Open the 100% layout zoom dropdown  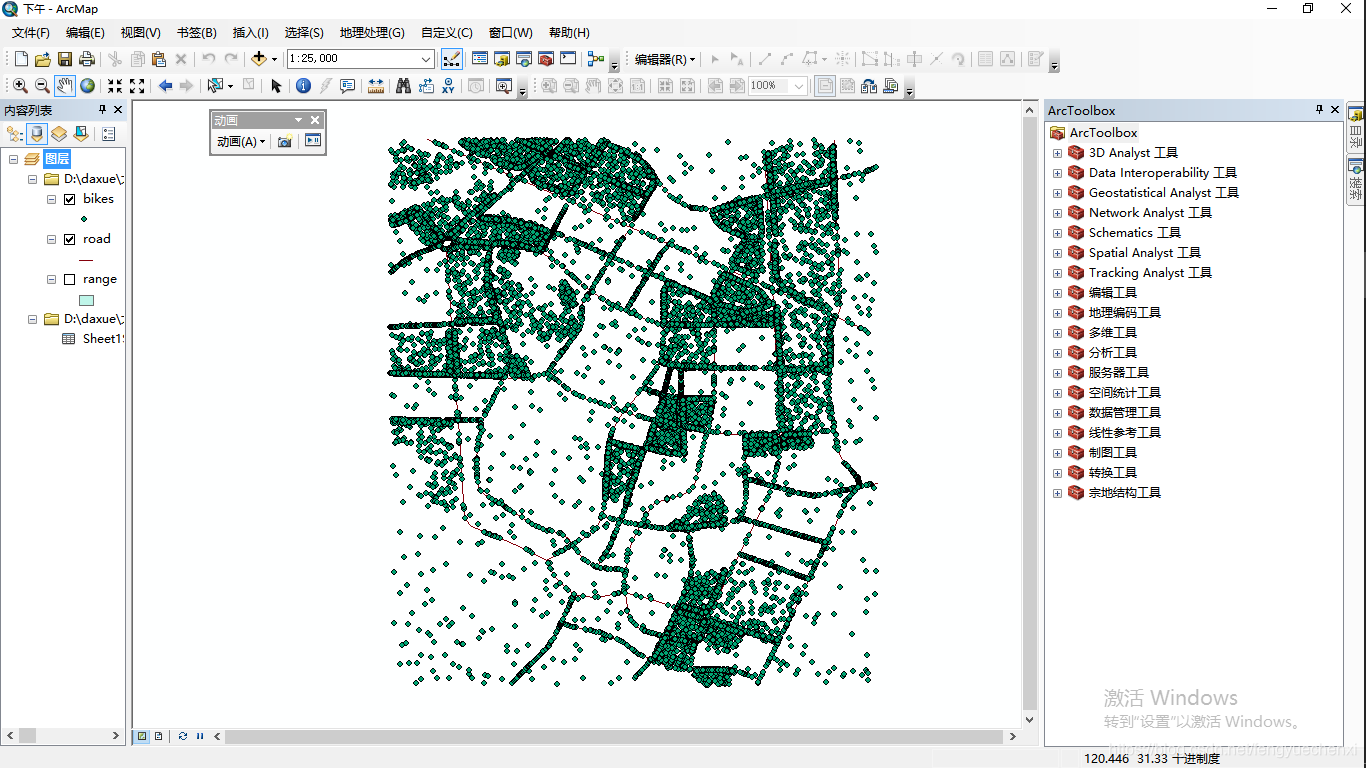(799, 86)
